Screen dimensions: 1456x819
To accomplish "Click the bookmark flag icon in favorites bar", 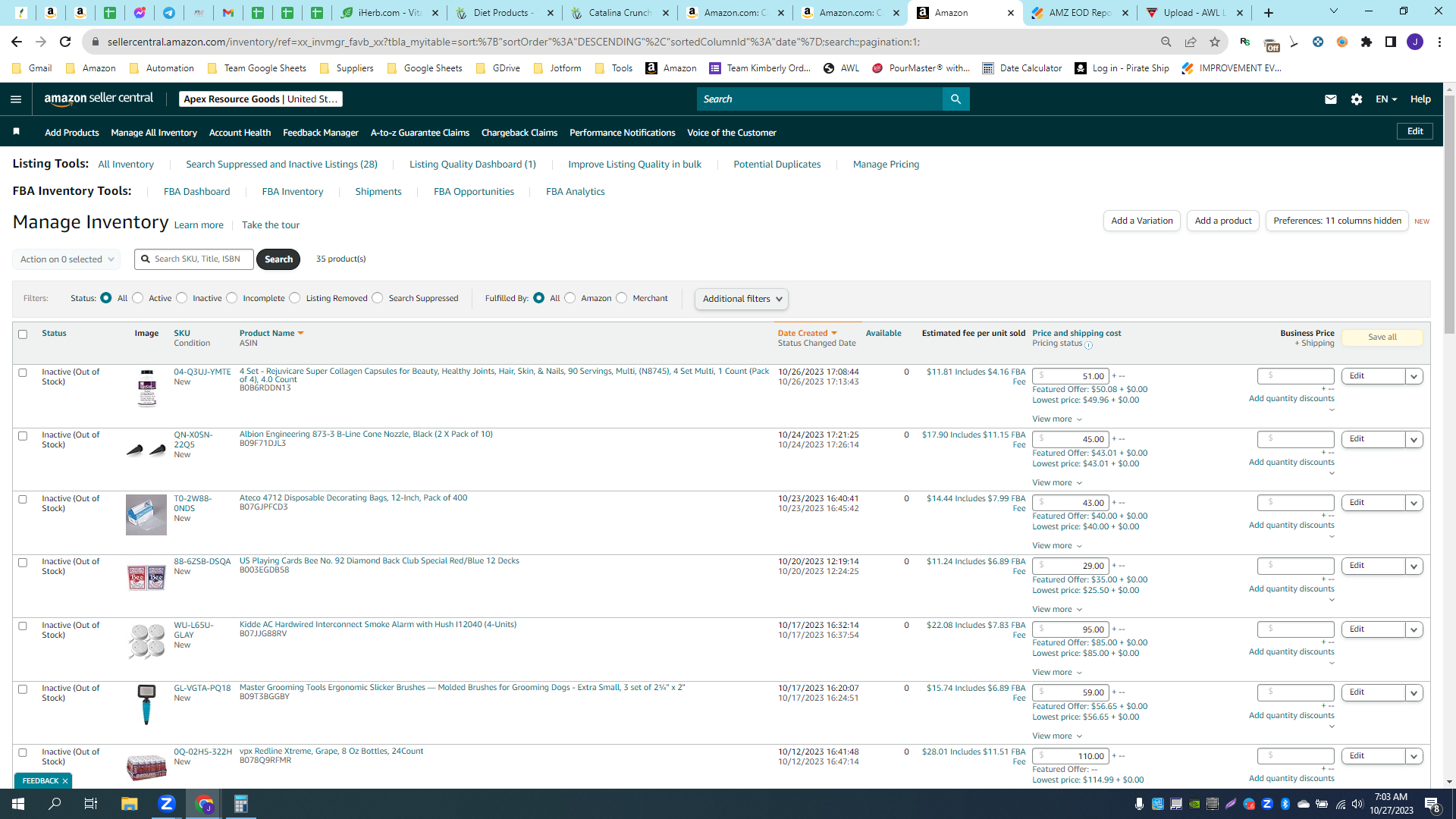I will tap(16, 132).
